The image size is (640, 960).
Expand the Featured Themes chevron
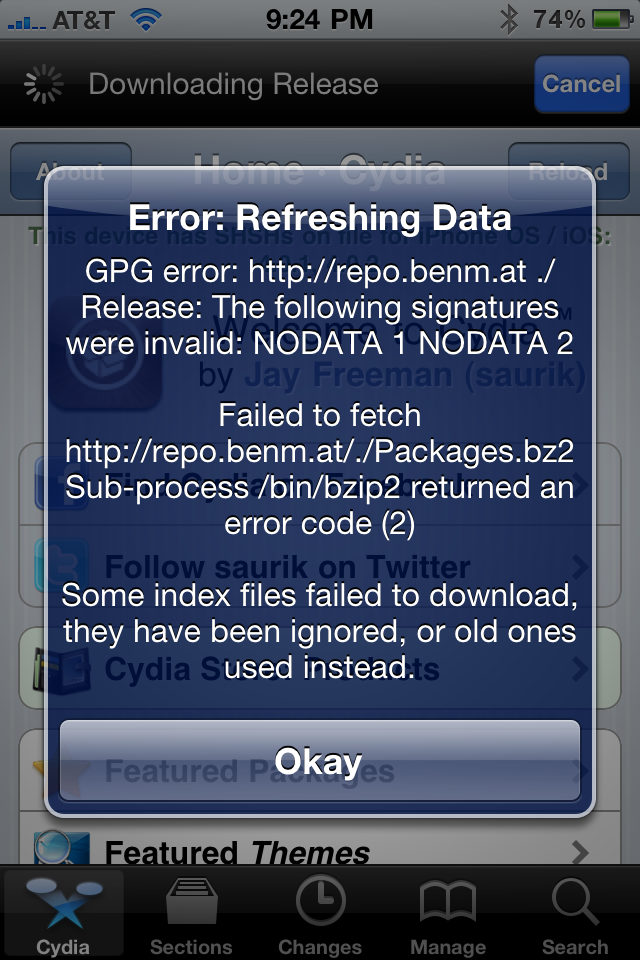tap(580, 852)
